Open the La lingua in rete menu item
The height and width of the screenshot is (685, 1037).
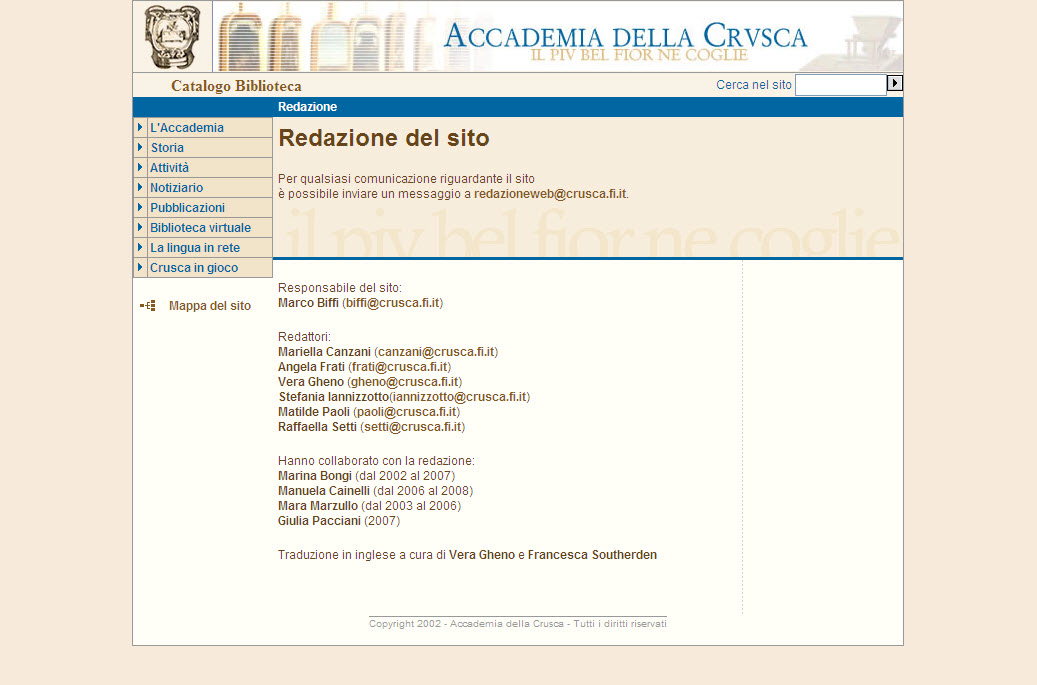pos(195,248)
